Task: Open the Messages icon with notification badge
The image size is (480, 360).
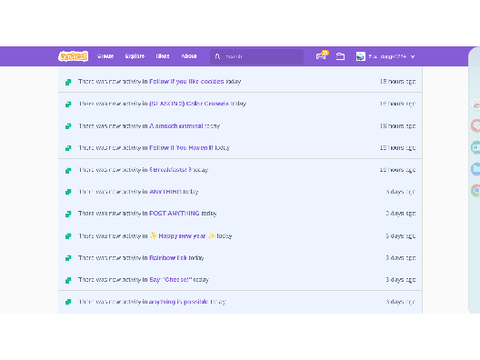Action: tap(322, 56)
